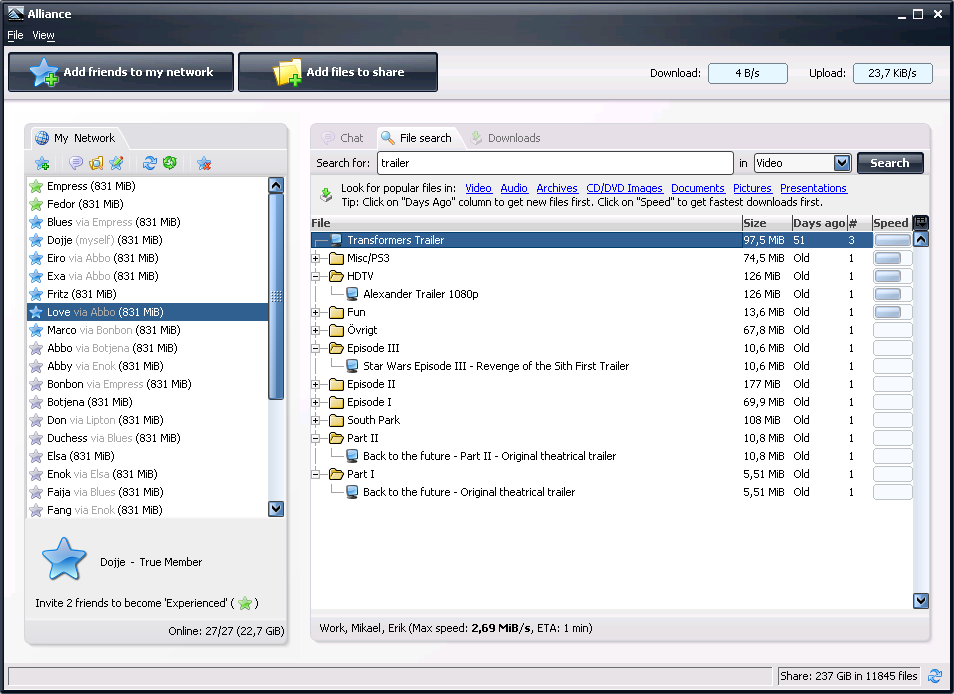Click the column options icon beside Speed
954x694 pixels.
click(921, 222)
